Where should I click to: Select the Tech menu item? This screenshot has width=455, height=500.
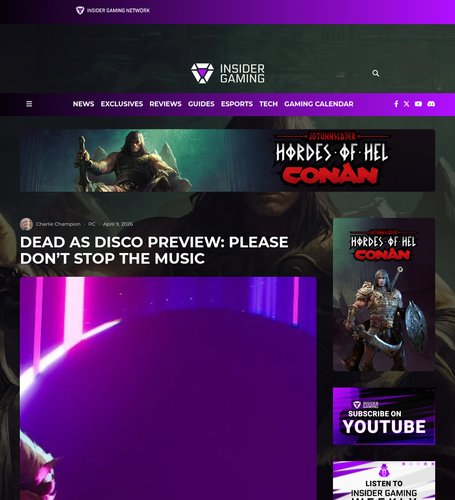point(268,104)
